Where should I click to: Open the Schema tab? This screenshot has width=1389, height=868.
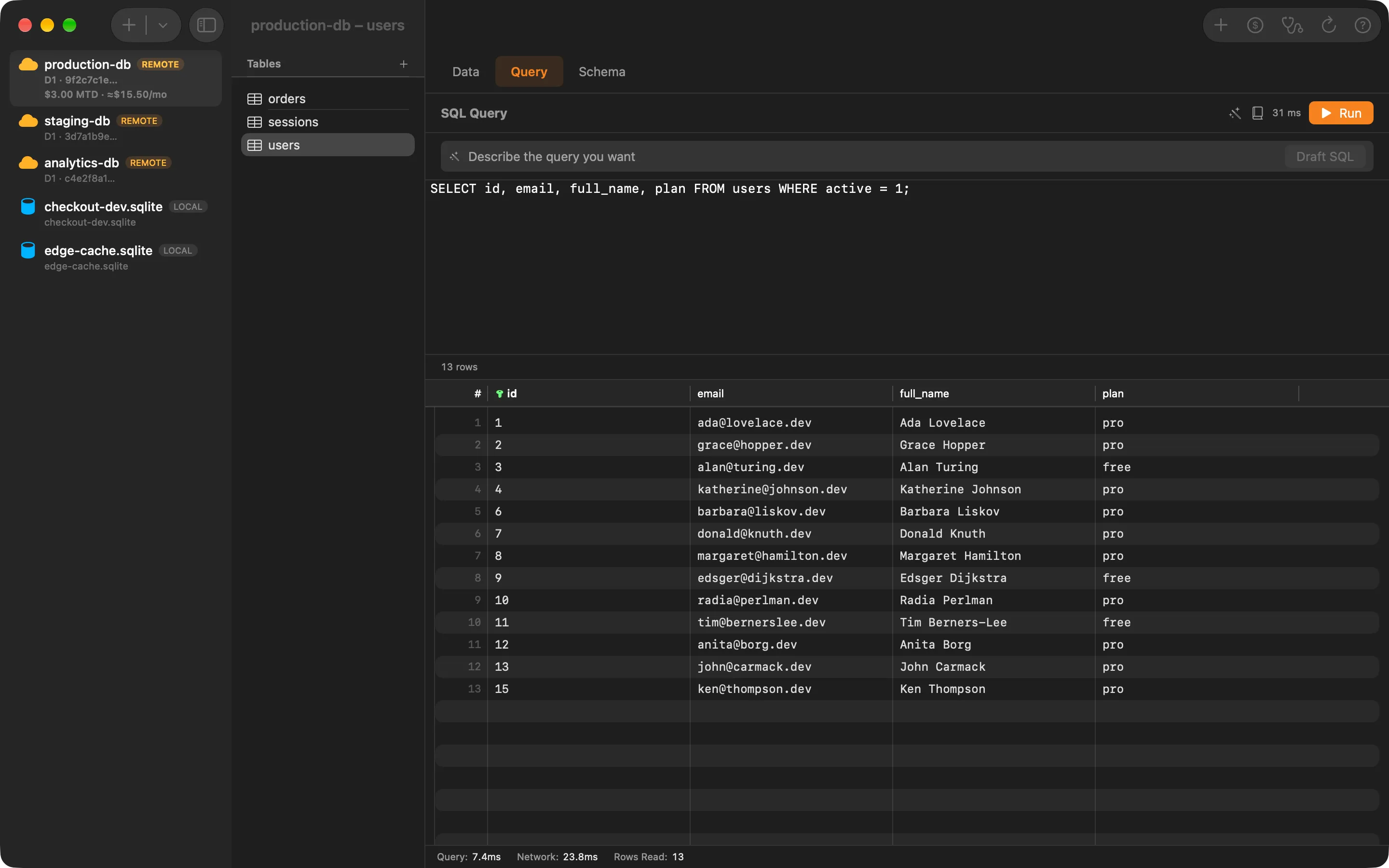point(601,72)
